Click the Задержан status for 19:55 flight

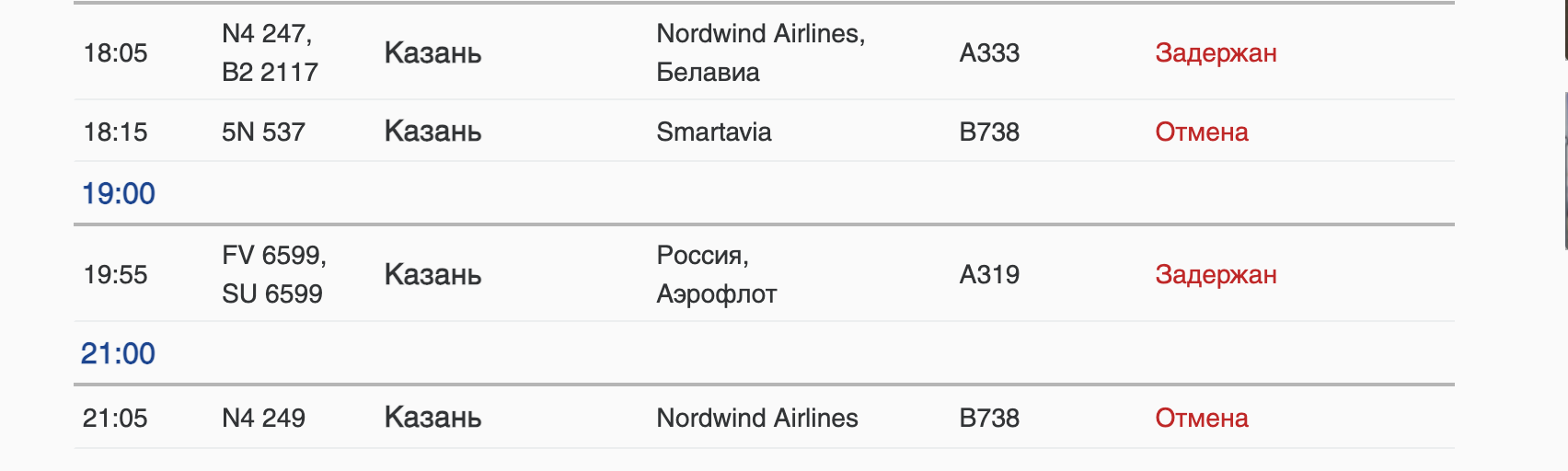[1216, 274]
